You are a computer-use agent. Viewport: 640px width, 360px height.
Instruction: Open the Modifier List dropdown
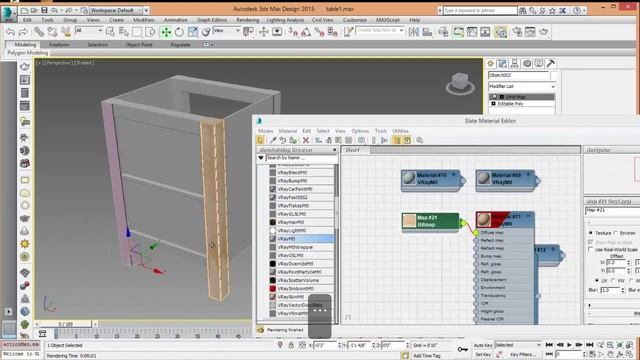[522, 87]
